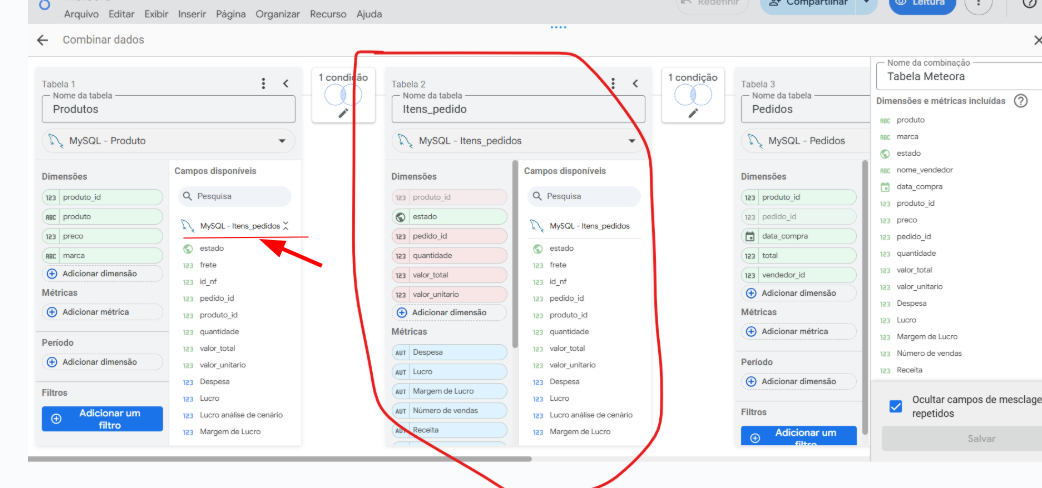Edit join condition between Tabela 2 and 3
The height and width of the screenshot is (488, 1042).
tap(693, 113)
